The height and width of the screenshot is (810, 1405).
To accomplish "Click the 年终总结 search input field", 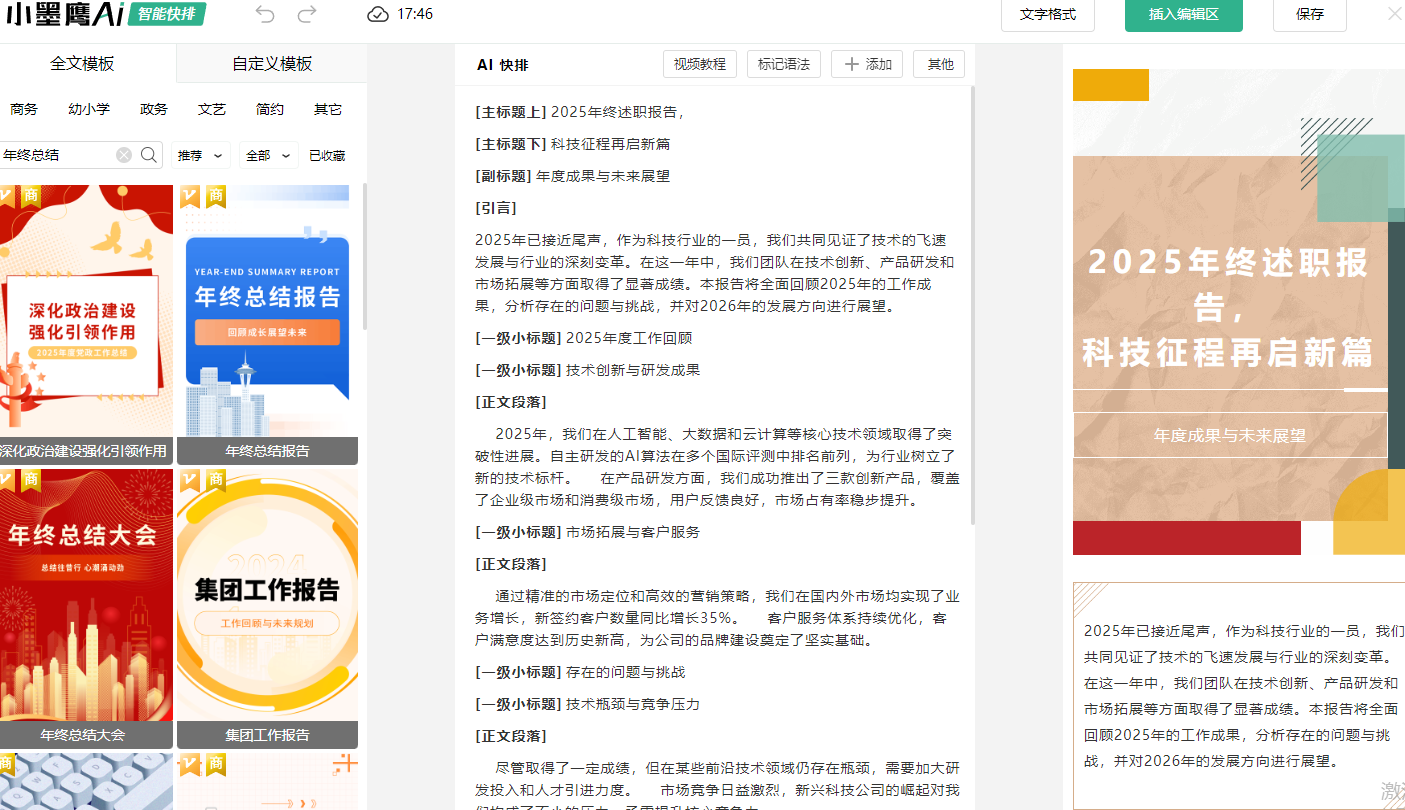I will [x=55, y=155].
